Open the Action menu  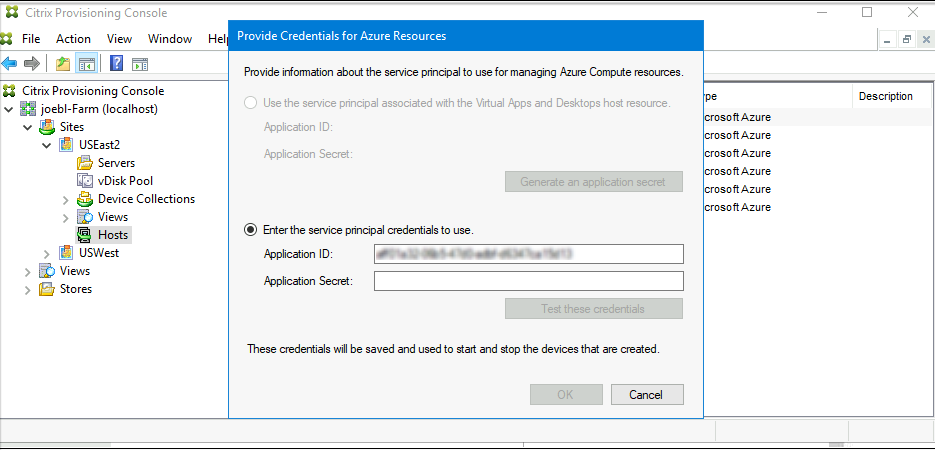tap(73, 39)
